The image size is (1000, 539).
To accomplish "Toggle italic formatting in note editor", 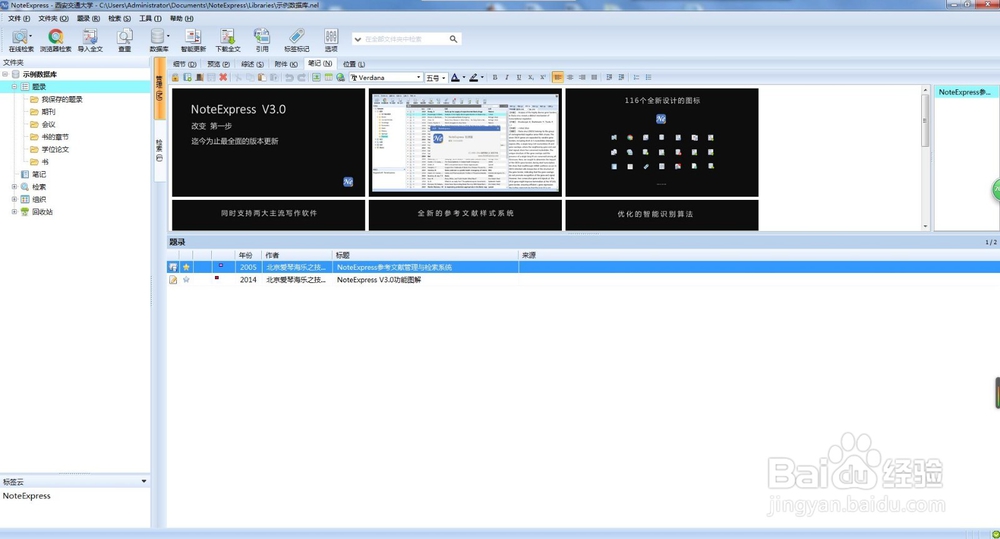I will (507, 77).
